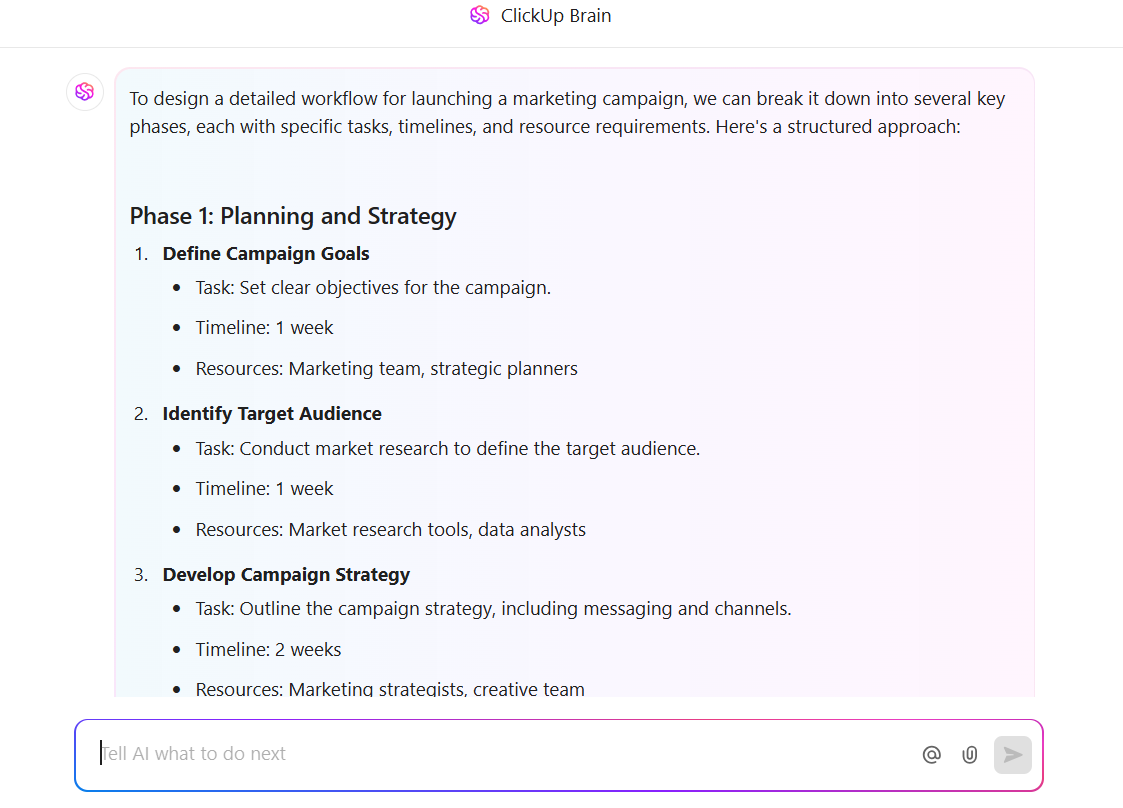Click the paperclip attachment icon
Screen dimensions: 1123x808
(969, 754)
